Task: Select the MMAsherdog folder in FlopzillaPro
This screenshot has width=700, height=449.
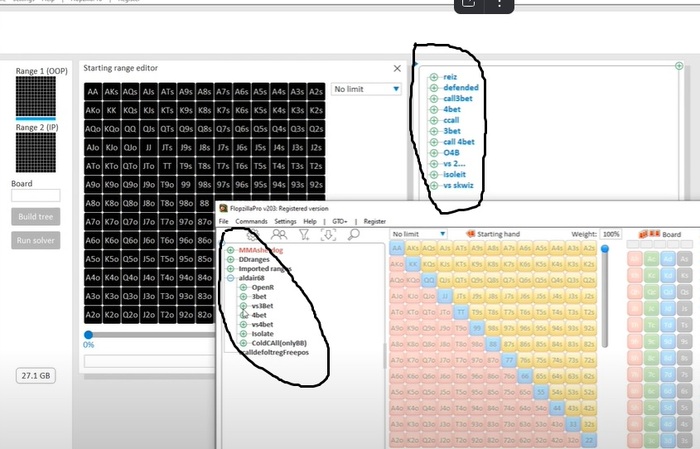Action: tap(261, 250)
